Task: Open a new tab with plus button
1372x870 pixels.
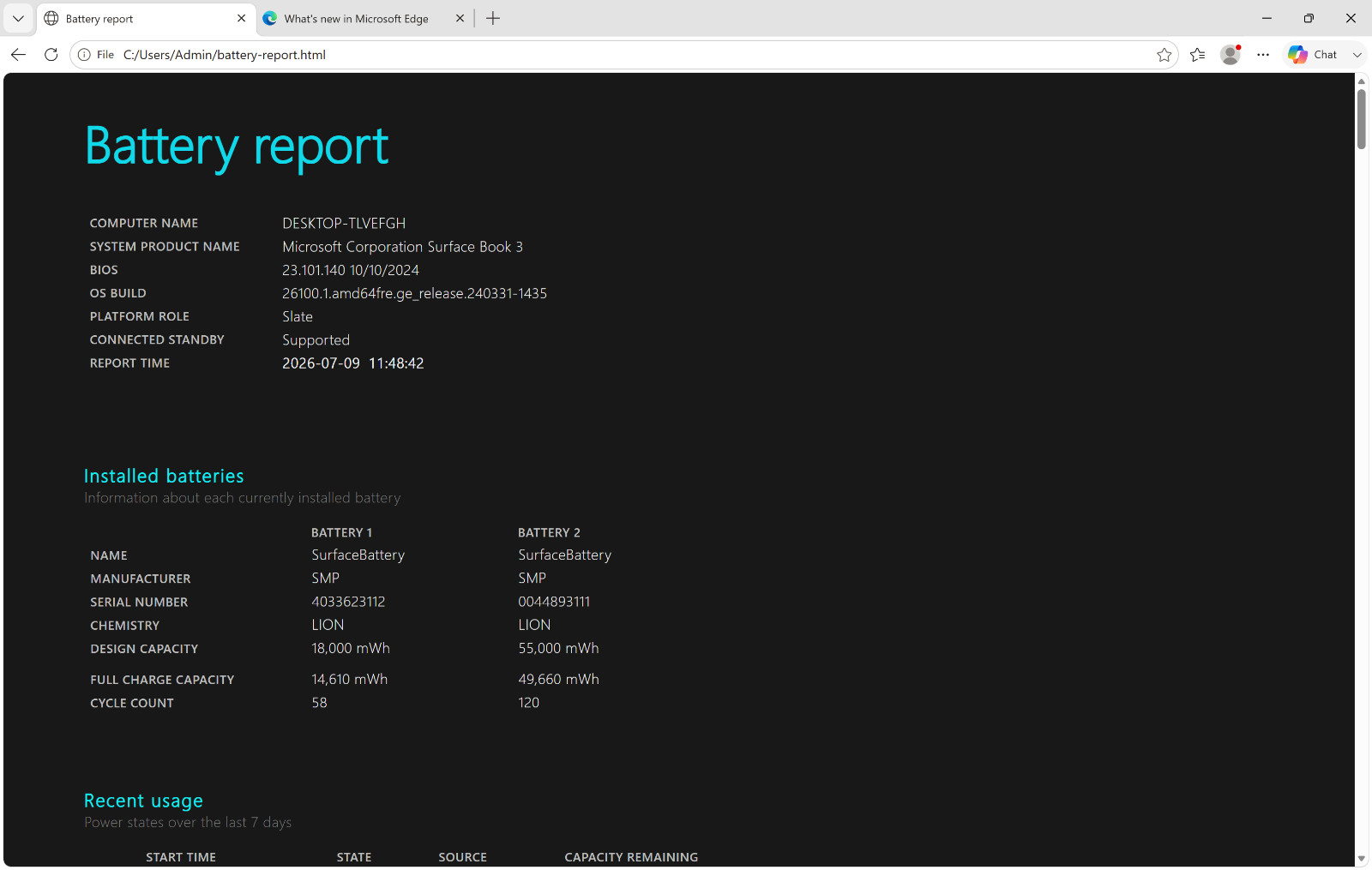Action: coord(493,18)
